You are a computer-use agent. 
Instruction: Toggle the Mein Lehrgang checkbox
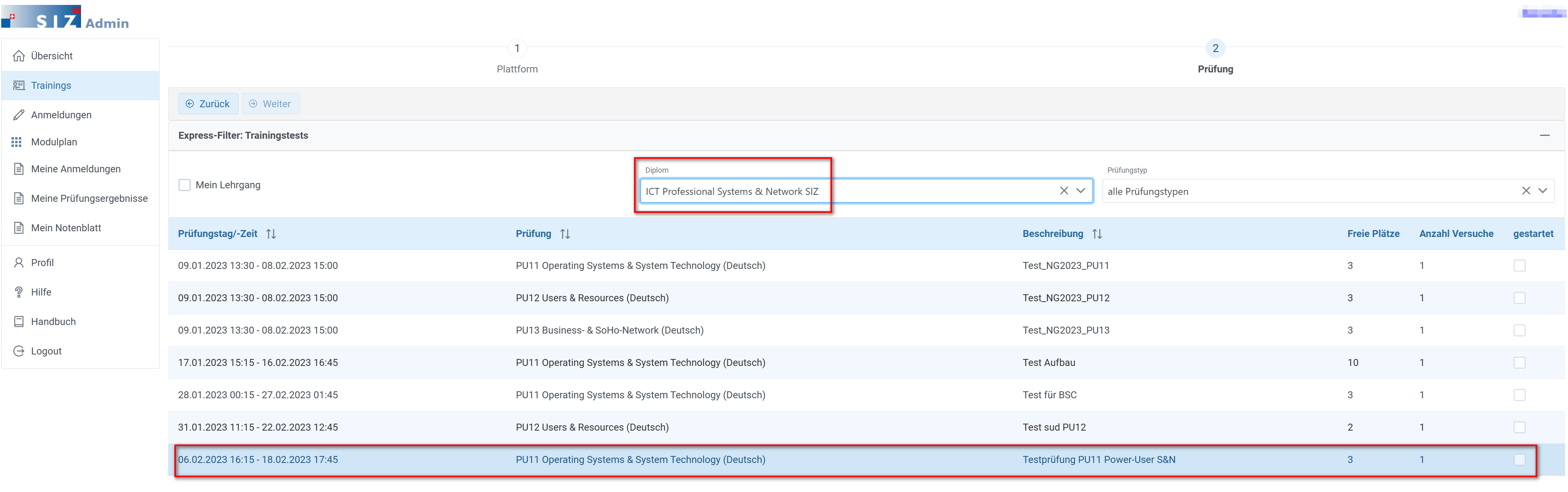(x=185, y=185)
